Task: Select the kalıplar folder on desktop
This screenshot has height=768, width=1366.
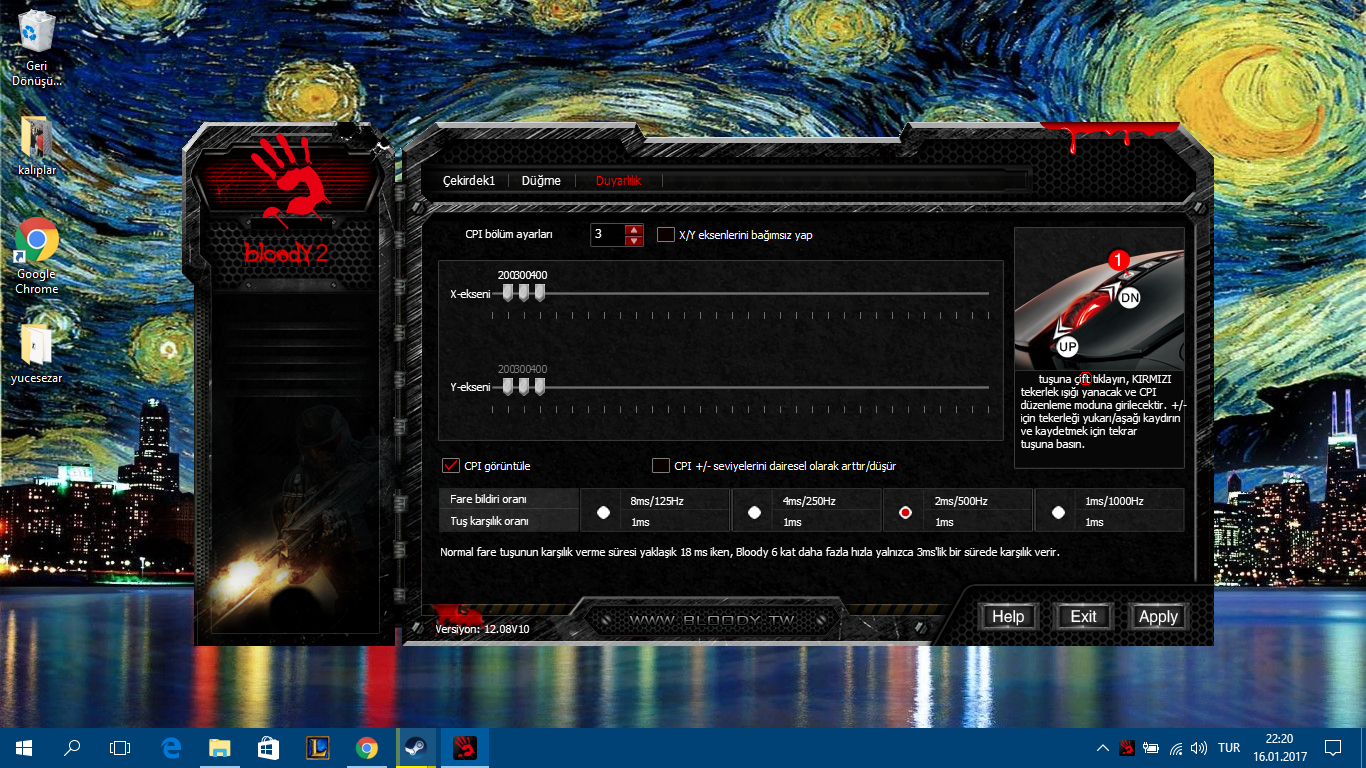Action: 37,146
